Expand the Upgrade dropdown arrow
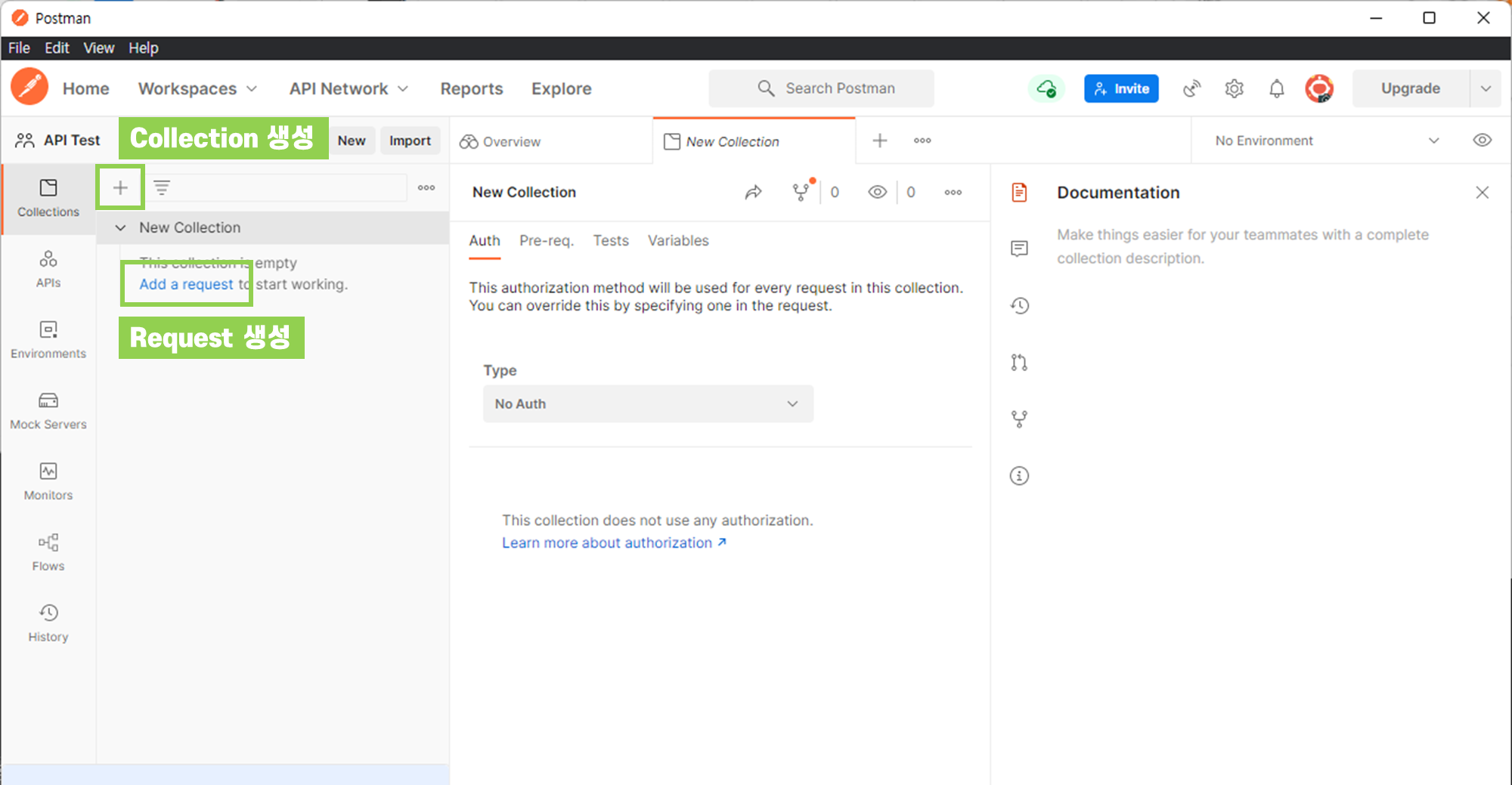This screenshot has height=785, width=1512. click(1486, 88)
